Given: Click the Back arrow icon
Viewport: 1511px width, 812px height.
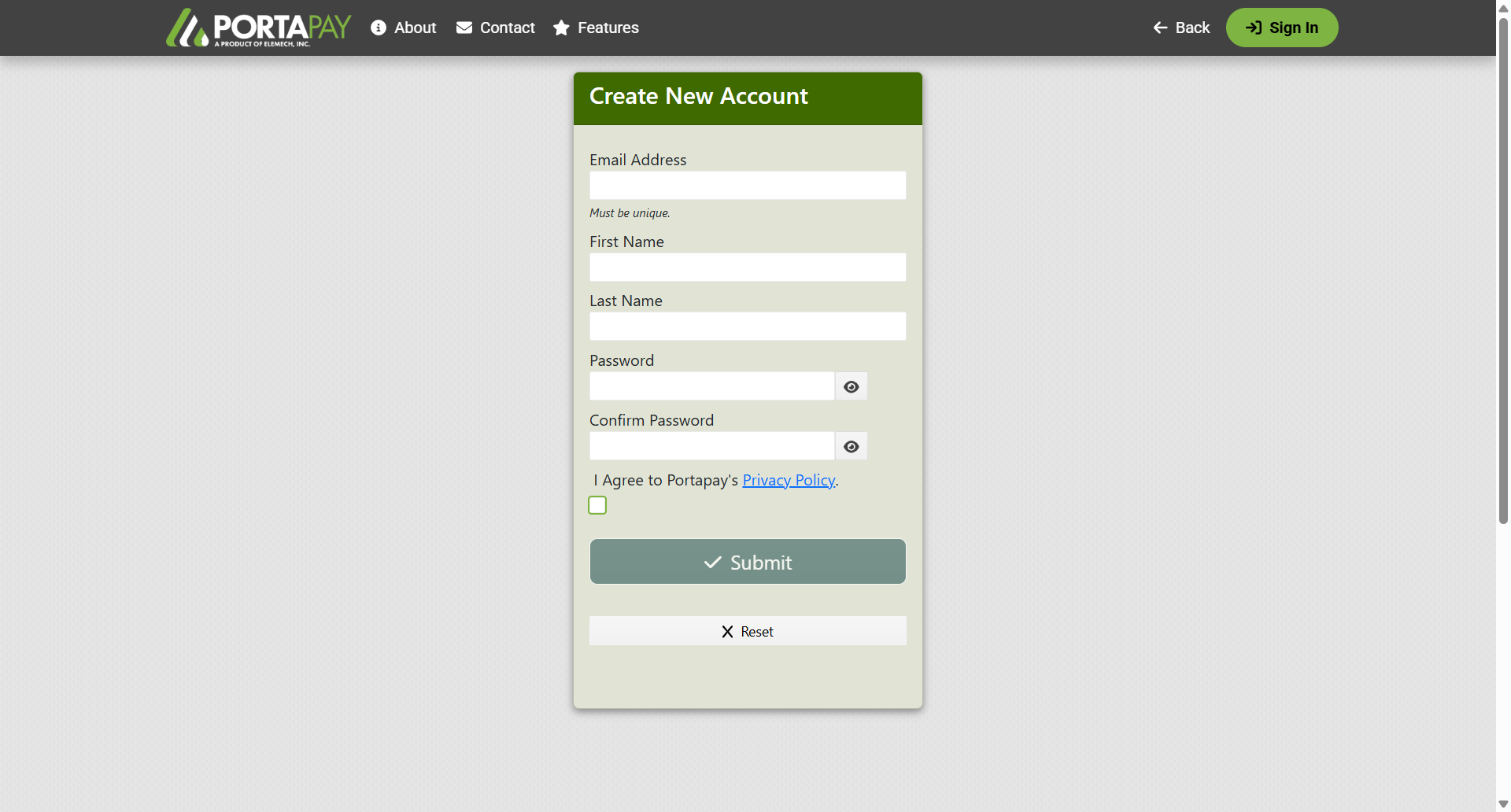Looking at the screenshot, I should pyautogui.click(x=1160, y=28).
